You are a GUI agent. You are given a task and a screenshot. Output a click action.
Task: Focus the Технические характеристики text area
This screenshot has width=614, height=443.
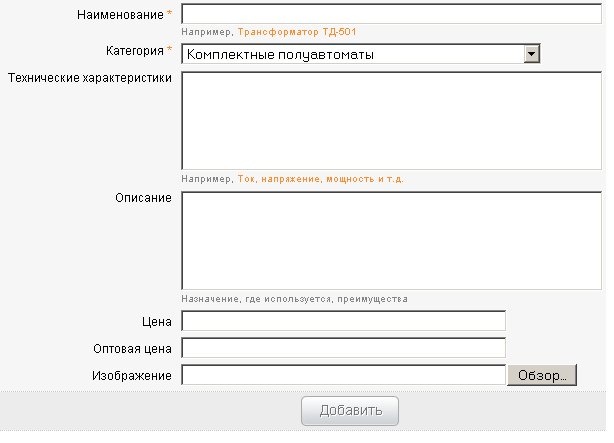point(392,121)
